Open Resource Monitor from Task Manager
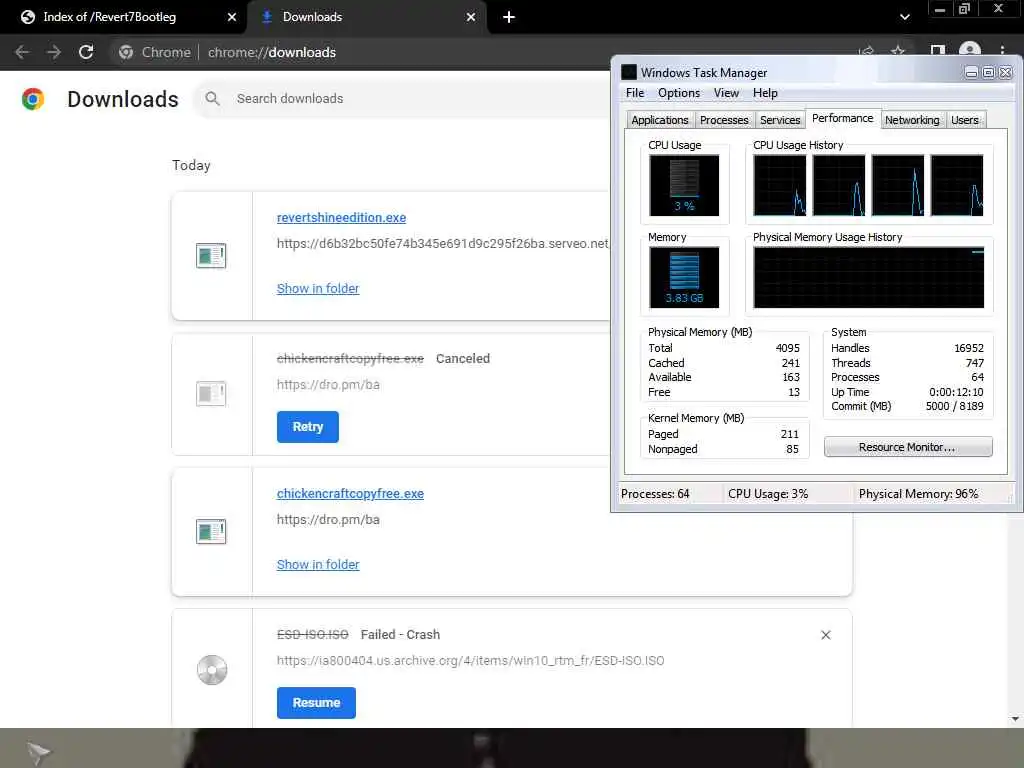The width and height of the screenshot is (1024, 768). pos(908,447)
